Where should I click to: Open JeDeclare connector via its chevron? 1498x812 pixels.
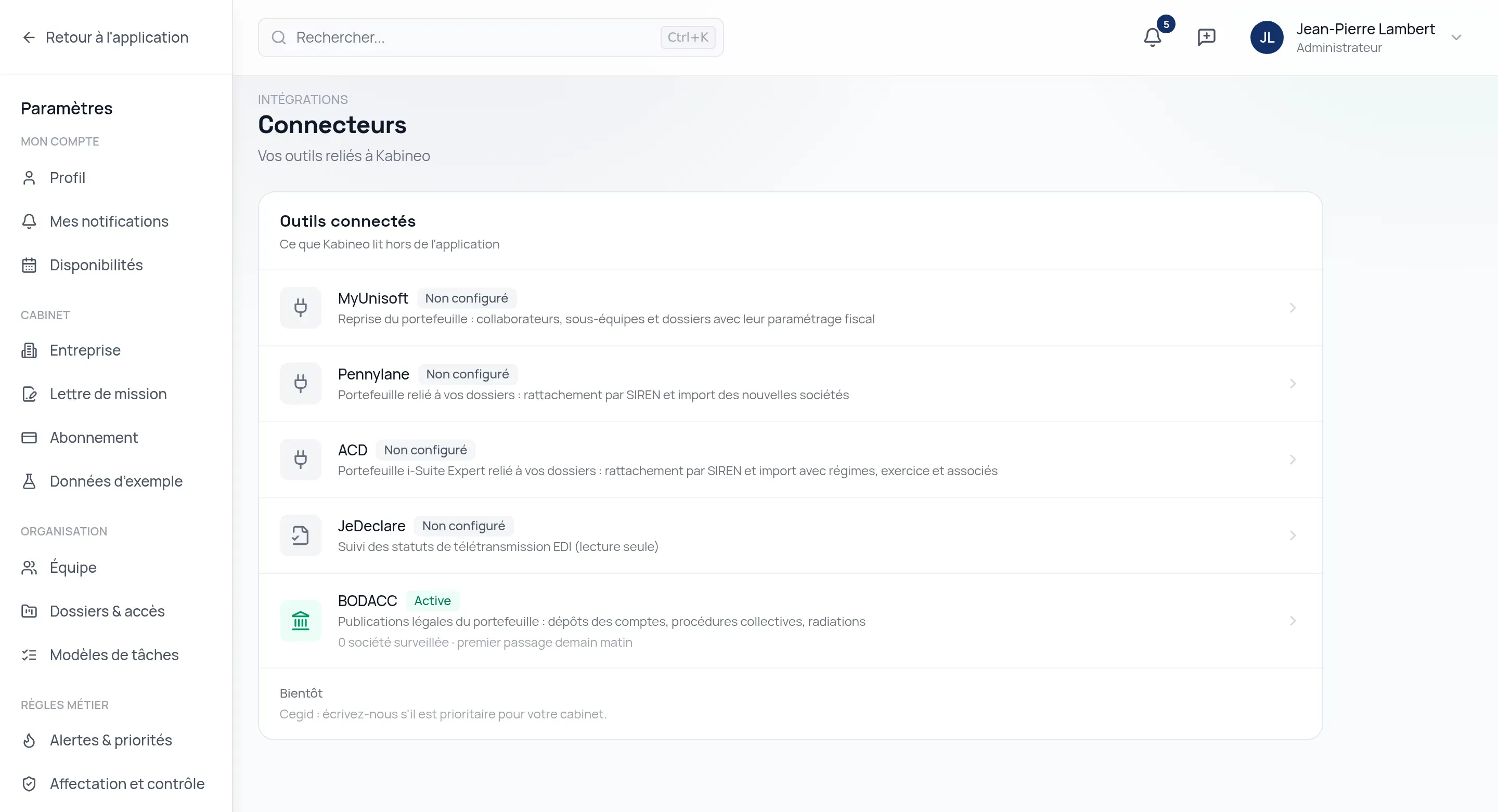click(x=1293, y=535)
